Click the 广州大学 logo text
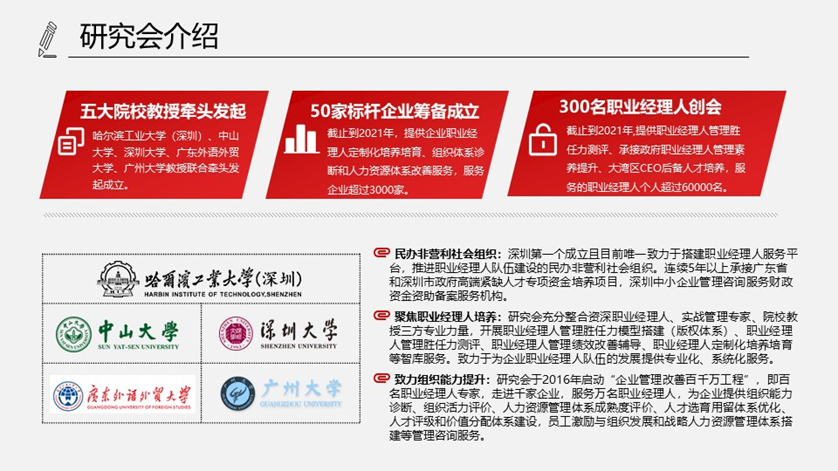Image resolution: width=838 pixels, height=471 pixels. (x=301, y=389)
